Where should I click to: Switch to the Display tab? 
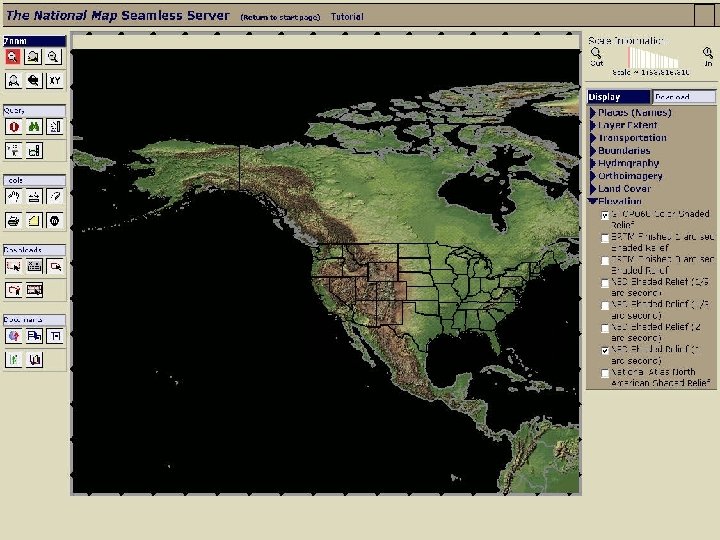coord(619,97)
